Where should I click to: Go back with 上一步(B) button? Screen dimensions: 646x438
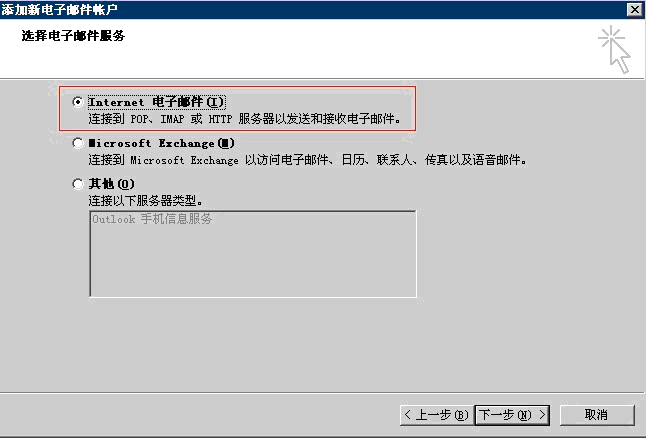[437, 415]
